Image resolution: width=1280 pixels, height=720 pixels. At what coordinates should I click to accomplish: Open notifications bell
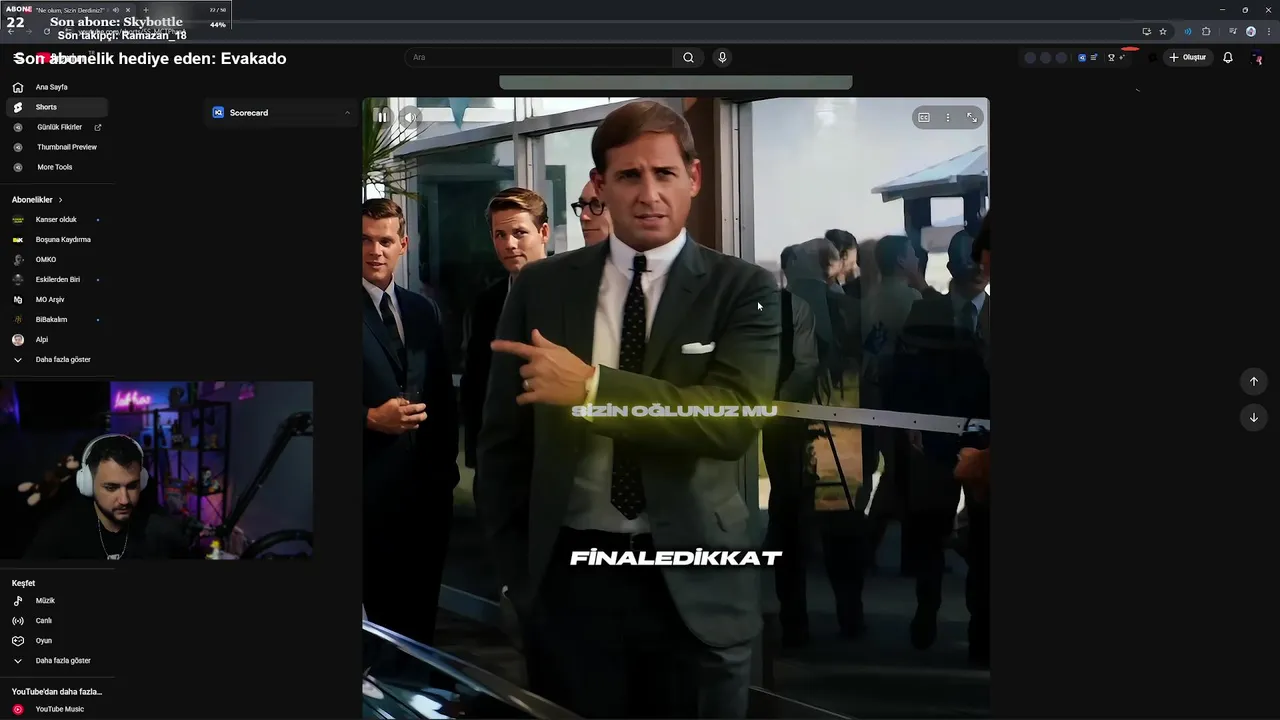click(x=1228, y=57)
